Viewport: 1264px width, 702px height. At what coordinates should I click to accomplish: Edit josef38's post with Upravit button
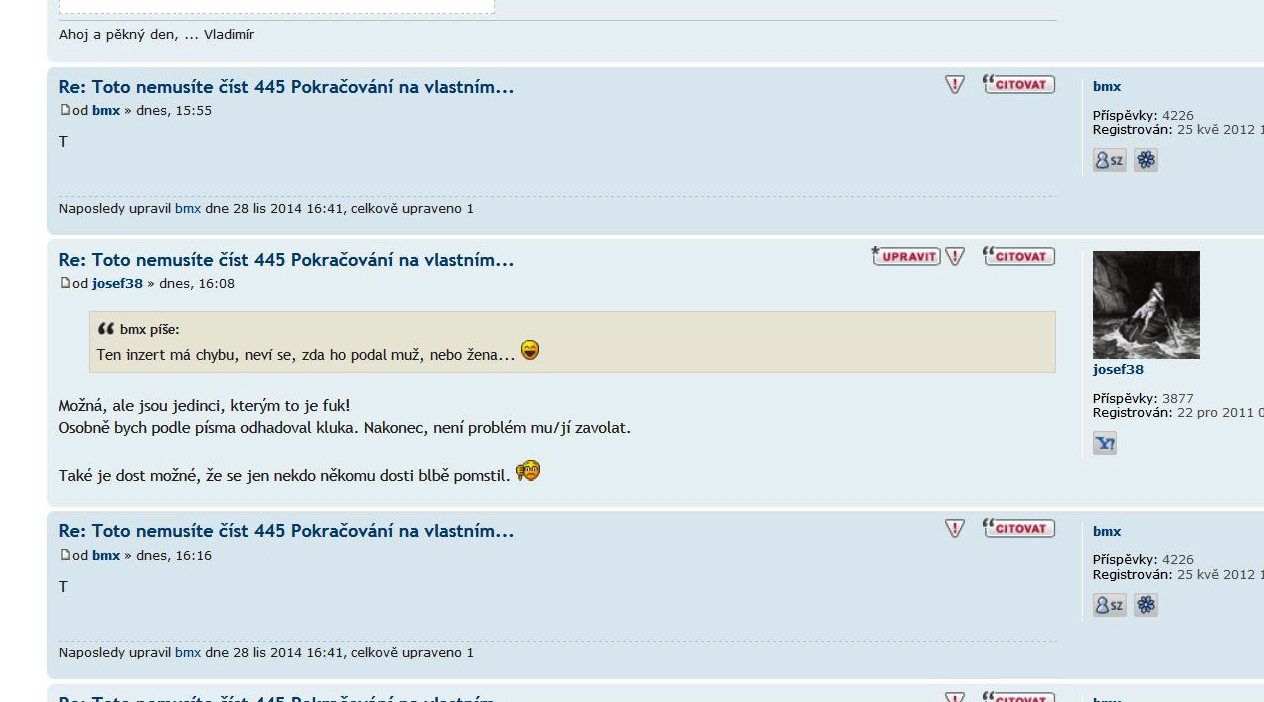[x=906, y=257]
